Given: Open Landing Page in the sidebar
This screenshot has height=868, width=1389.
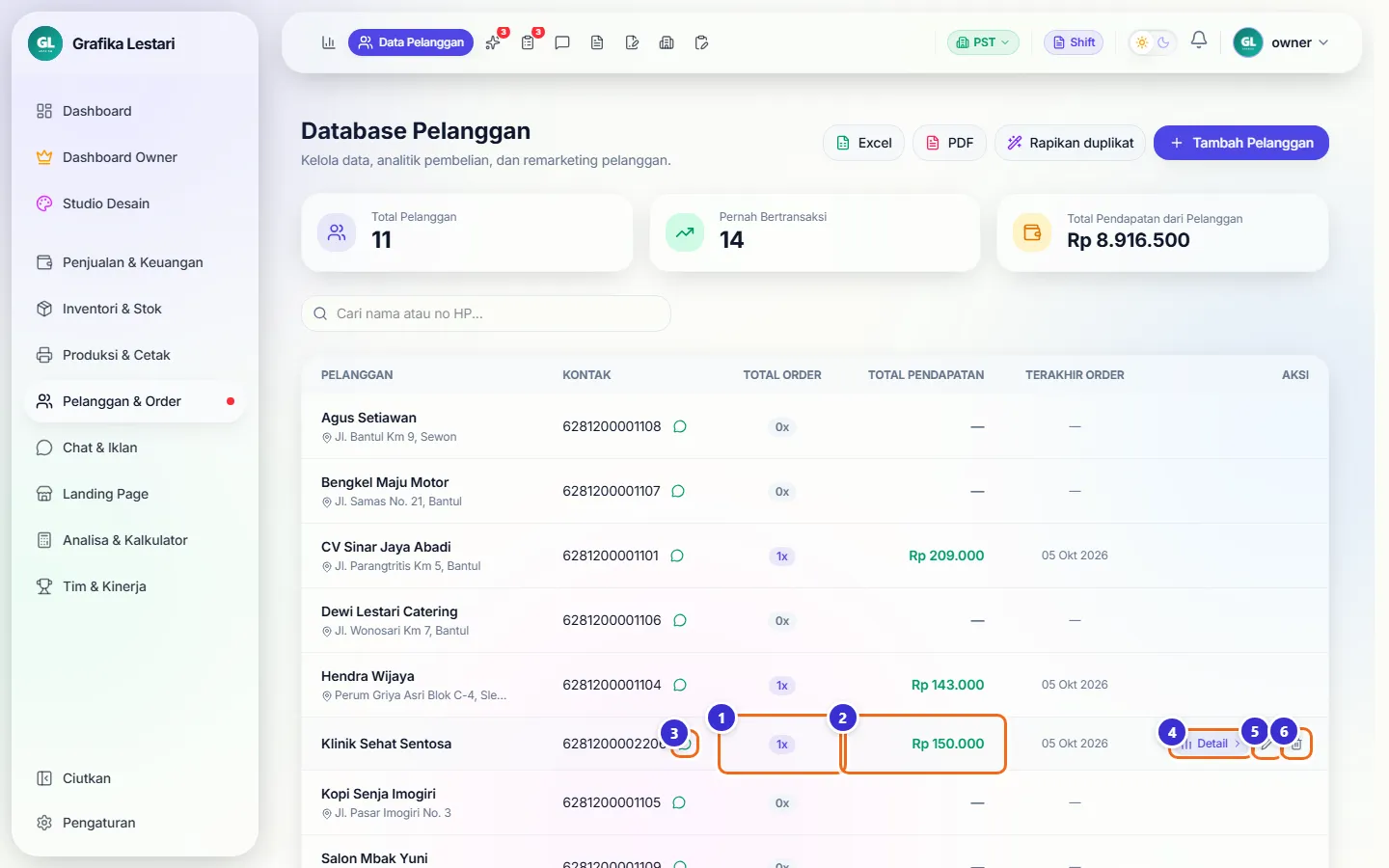Looking at the screenshot, I should [x=135, y=494].
